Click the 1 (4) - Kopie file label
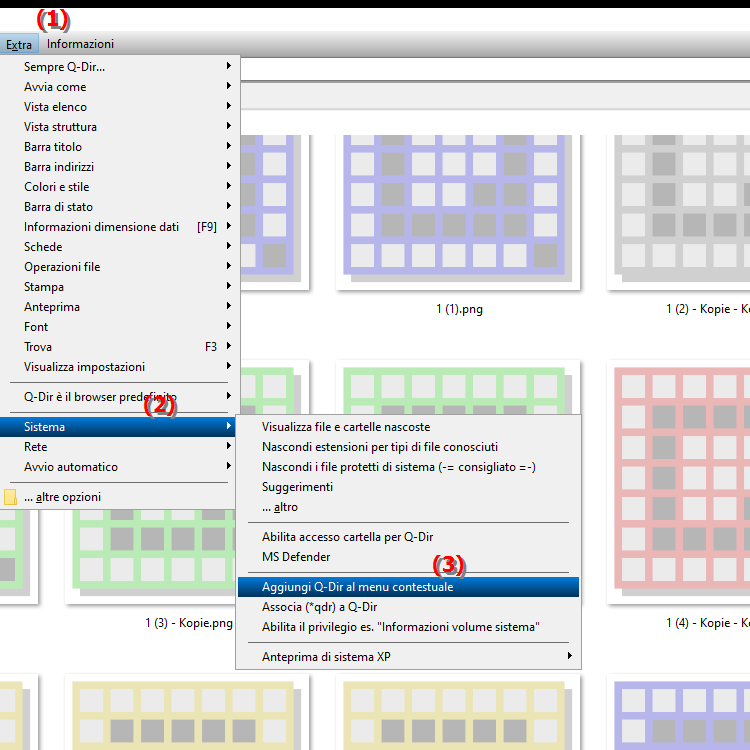Viewport: 750px width, 750px height. click(708, 623)
